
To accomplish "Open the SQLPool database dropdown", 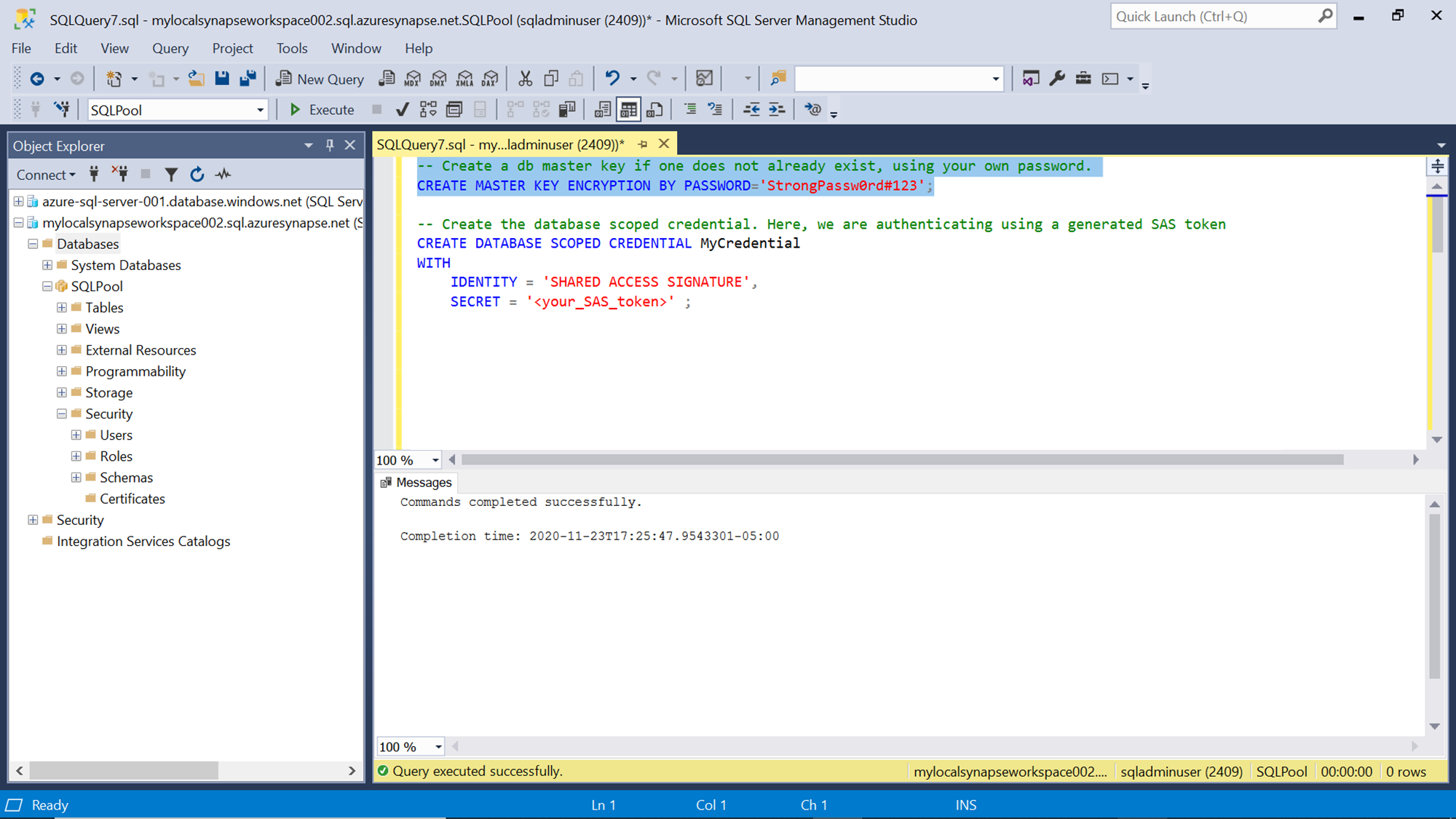I will 260,110.
